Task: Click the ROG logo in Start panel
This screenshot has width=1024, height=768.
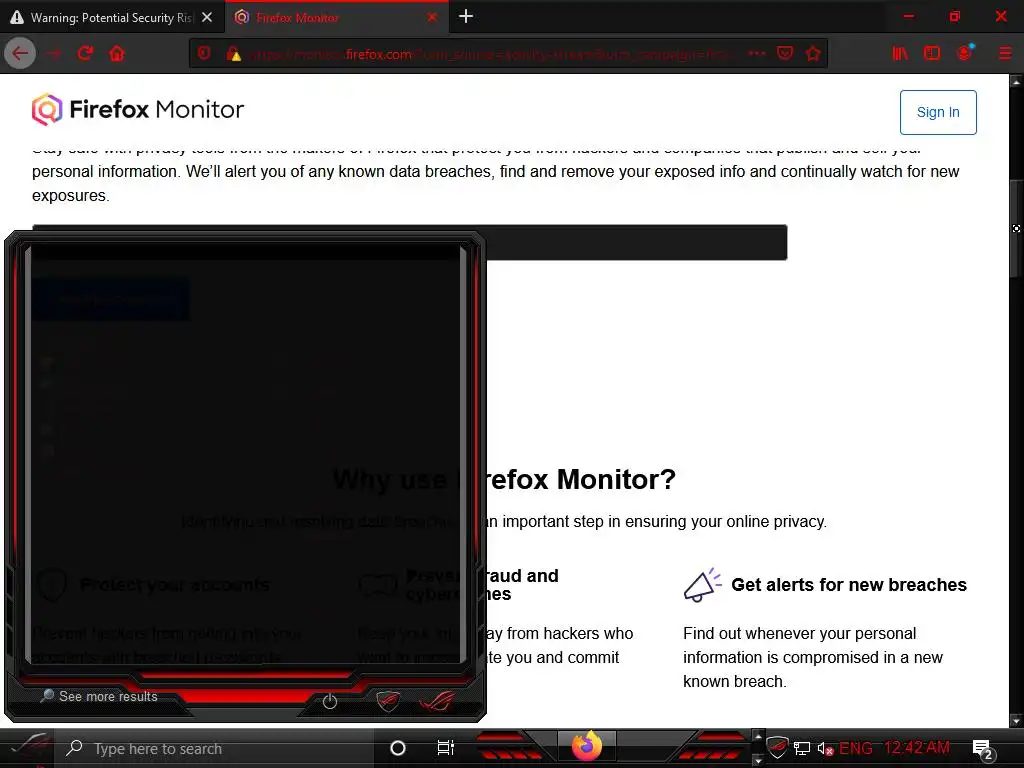Action: (437, 701)
